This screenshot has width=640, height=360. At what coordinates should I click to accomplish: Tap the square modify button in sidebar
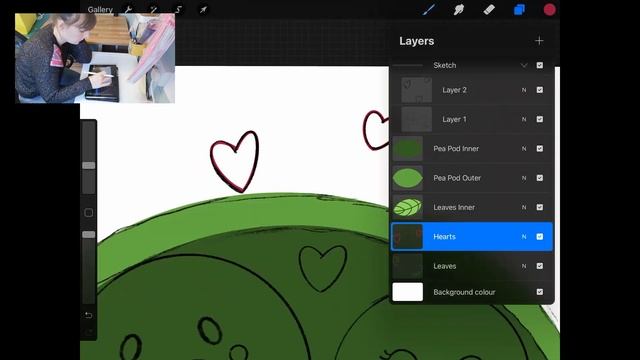coord(89,213)
